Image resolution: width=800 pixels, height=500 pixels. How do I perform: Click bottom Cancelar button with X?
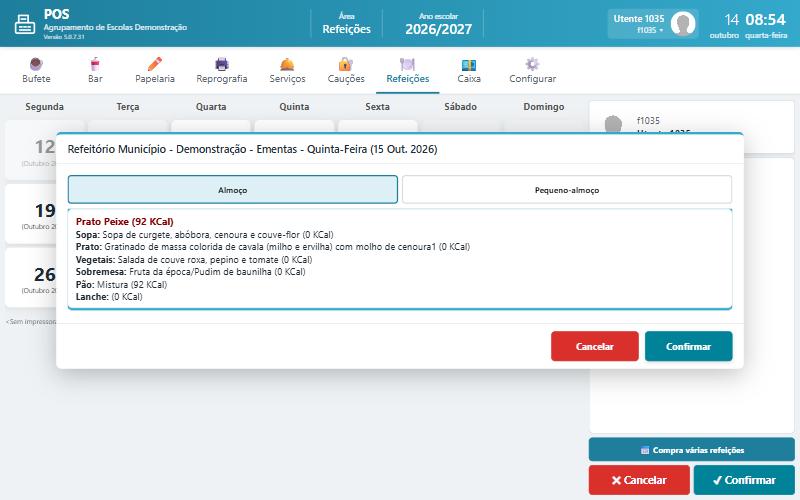(639, 480)
